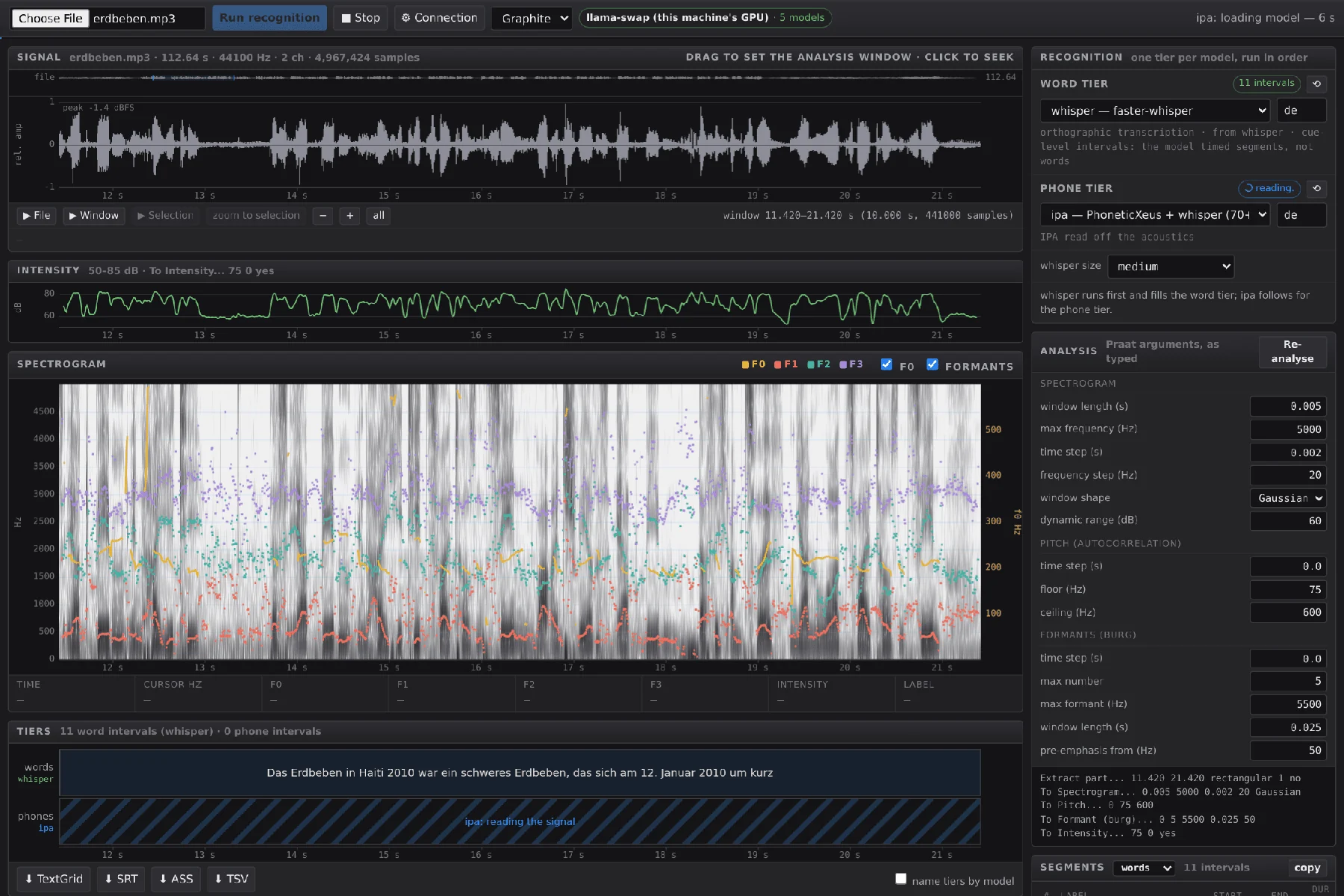Edit the max frequency field
The height and width of the screenshot is (896, 1344).
point(1288,429)
